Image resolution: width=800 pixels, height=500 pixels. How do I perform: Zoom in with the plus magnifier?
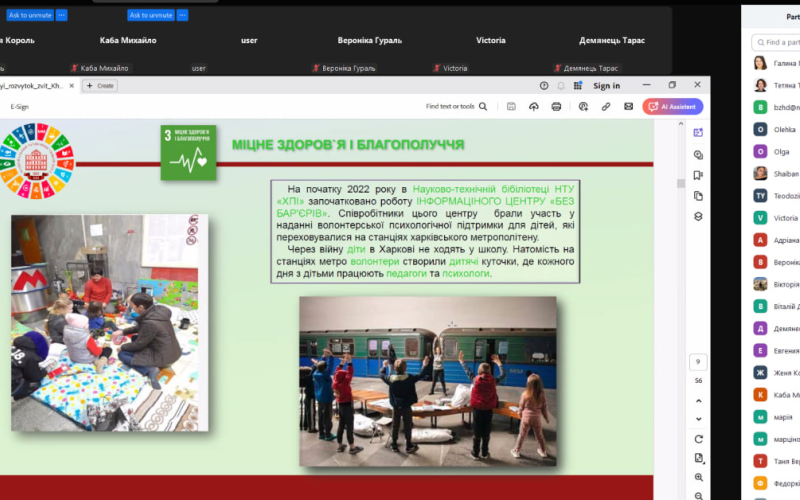click(698, 478)
